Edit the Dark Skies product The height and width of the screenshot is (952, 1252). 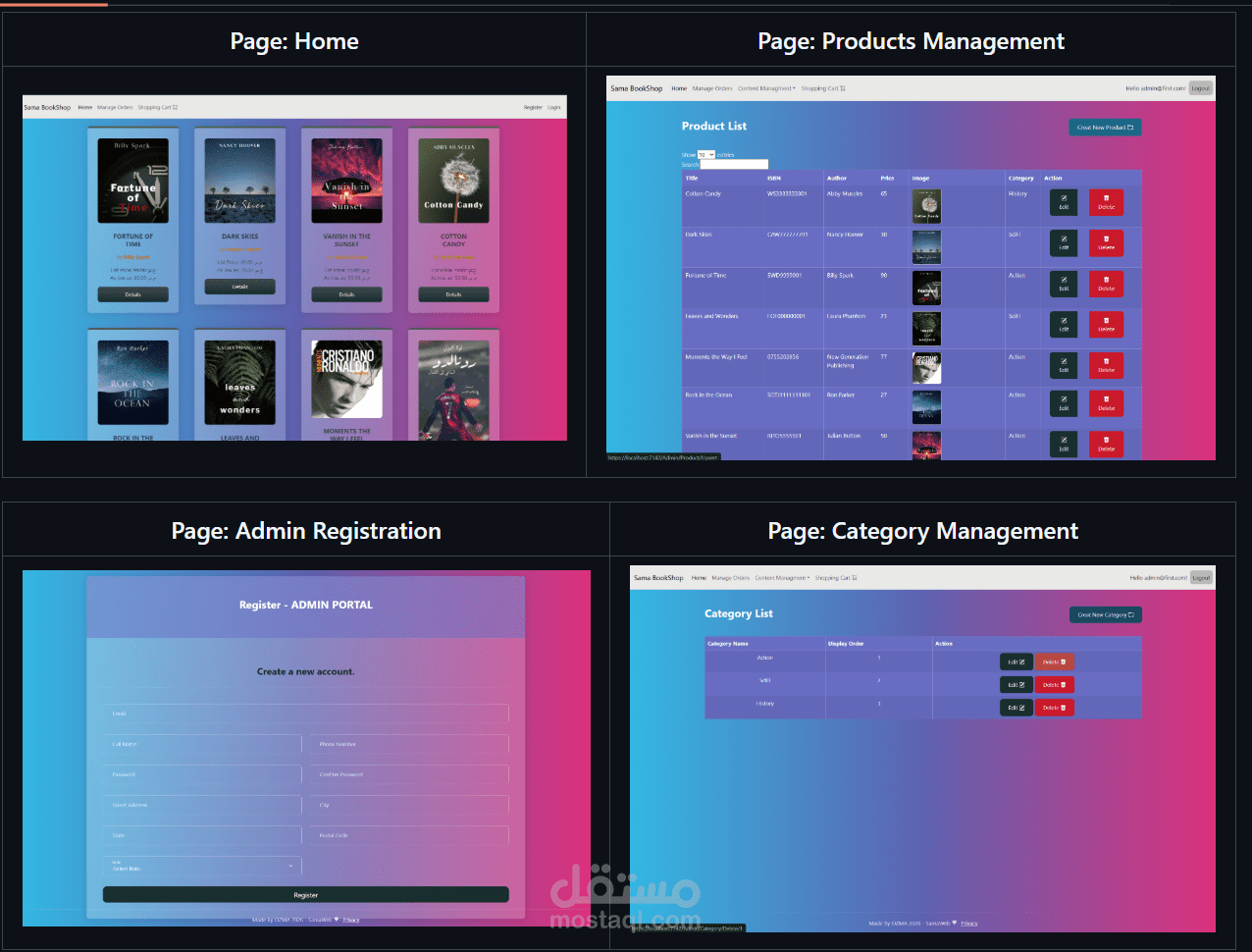click(1064, 242)
